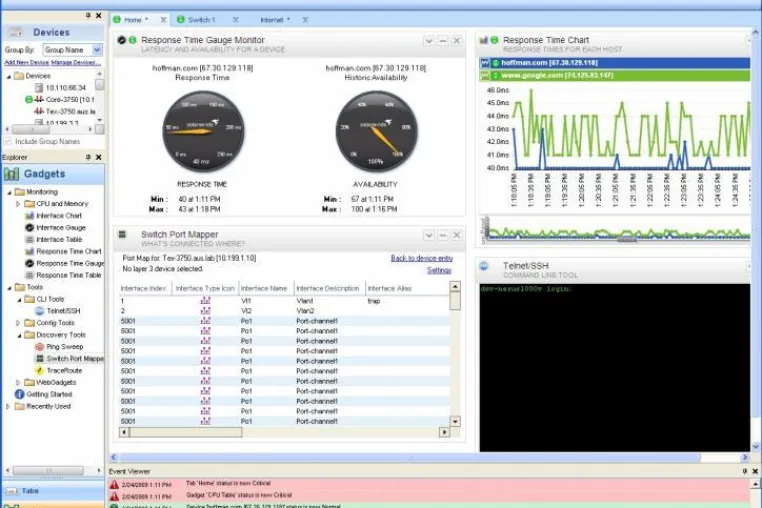The height and width of the screenshot is (508, 762).
Task: Open the Interface Table gadget
Action: pos(59,239)
